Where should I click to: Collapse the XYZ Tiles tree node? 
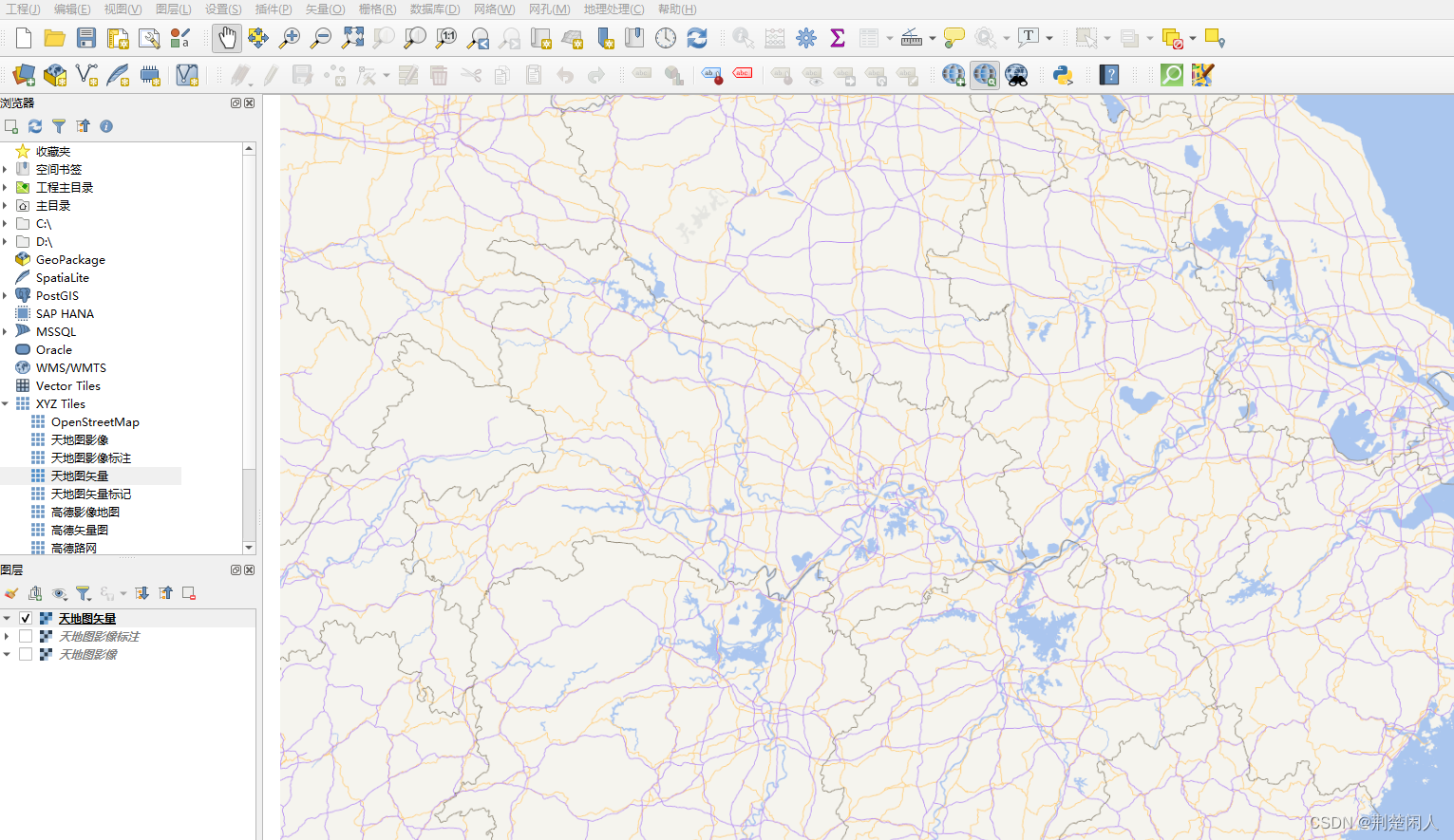6,404
